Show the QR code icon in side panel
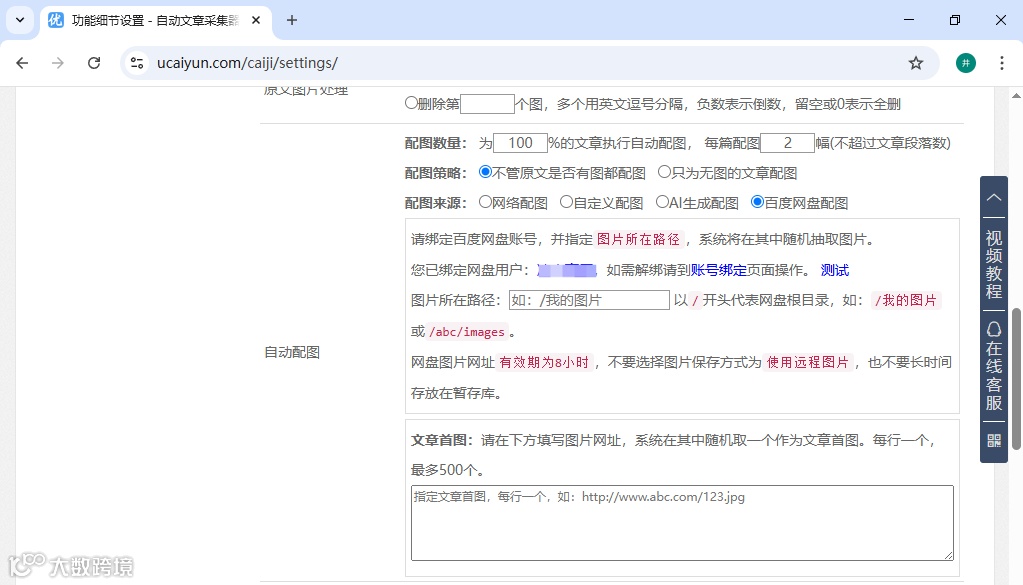 click(994, 441)
